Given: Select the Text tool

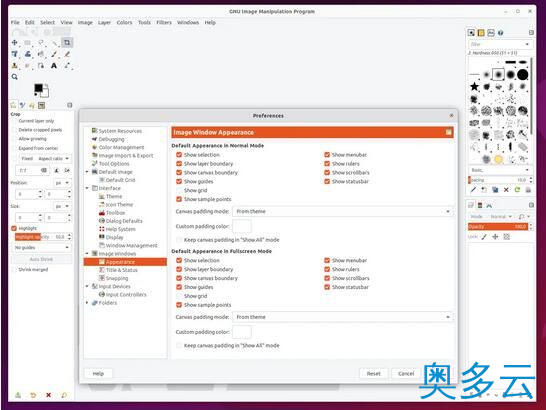Looking at the screenshot, I should coord(54,65).
